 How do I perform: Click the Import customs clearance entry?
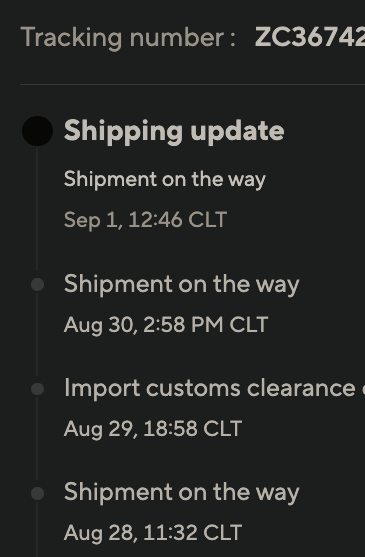click(214, 389)
